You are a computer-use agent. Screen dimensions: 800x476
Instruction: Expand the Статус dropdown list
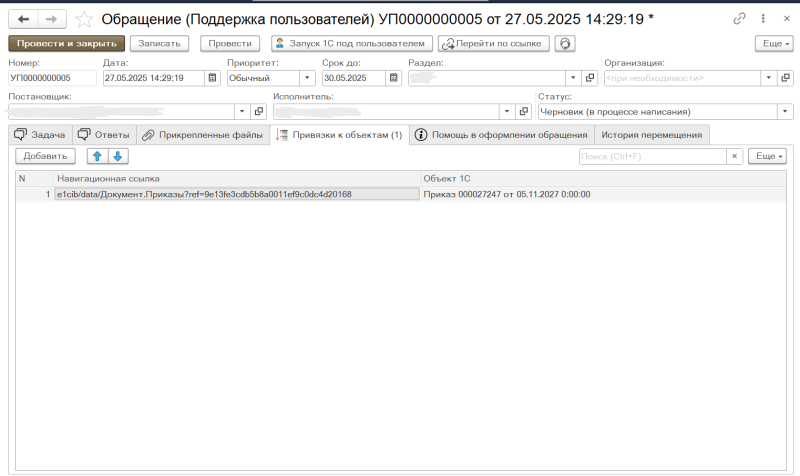785,112
